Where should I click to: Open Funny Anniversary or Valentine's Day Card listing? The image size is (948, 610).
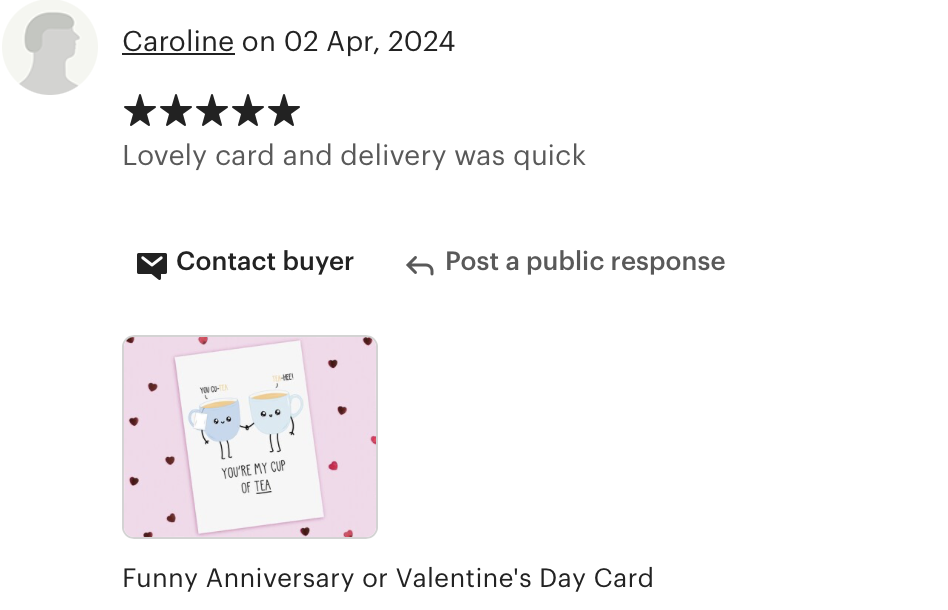point(388,578)
